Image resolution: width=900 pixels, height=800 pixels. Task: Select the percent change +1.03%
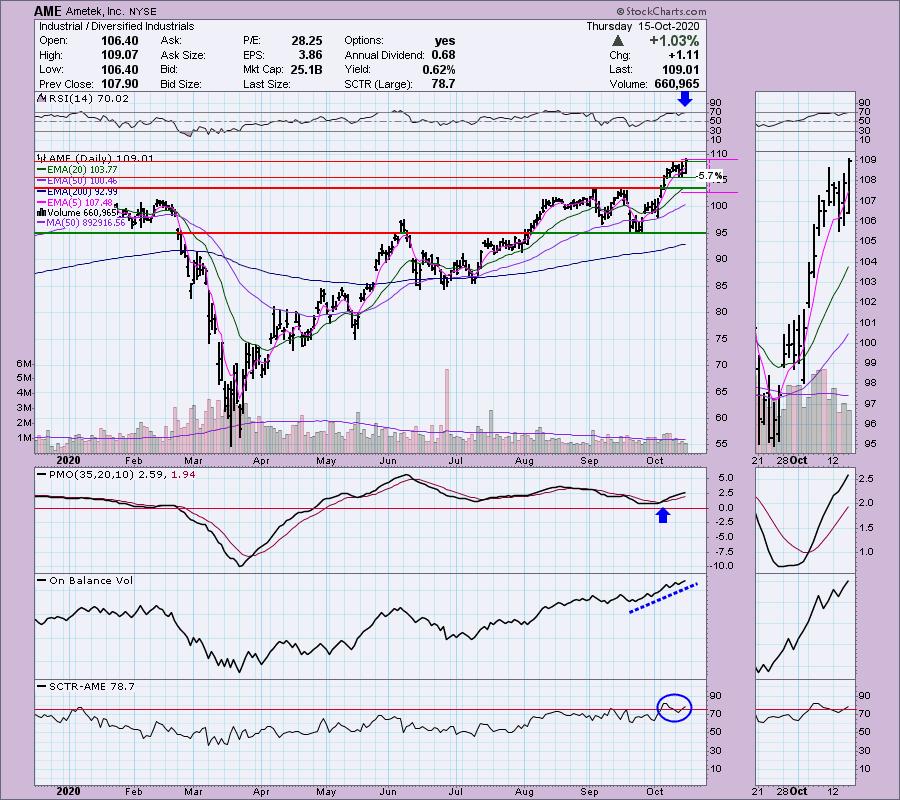click(x=674, y=41)
